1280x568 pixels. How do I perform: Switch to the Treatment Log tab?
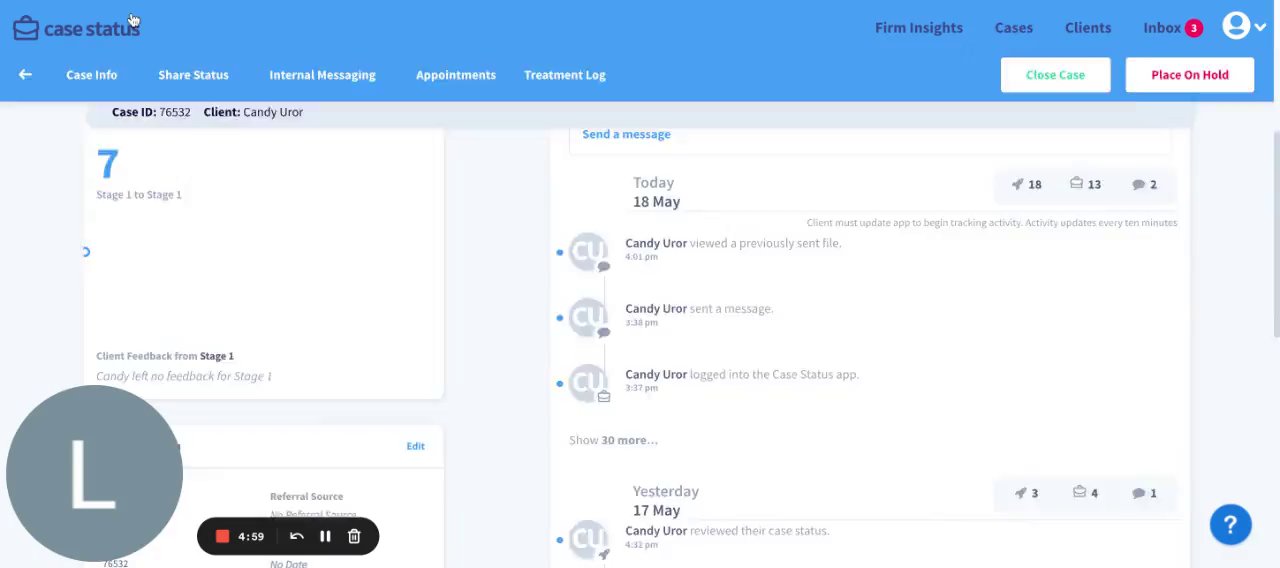pyautogui.click(x=564, y=75)
